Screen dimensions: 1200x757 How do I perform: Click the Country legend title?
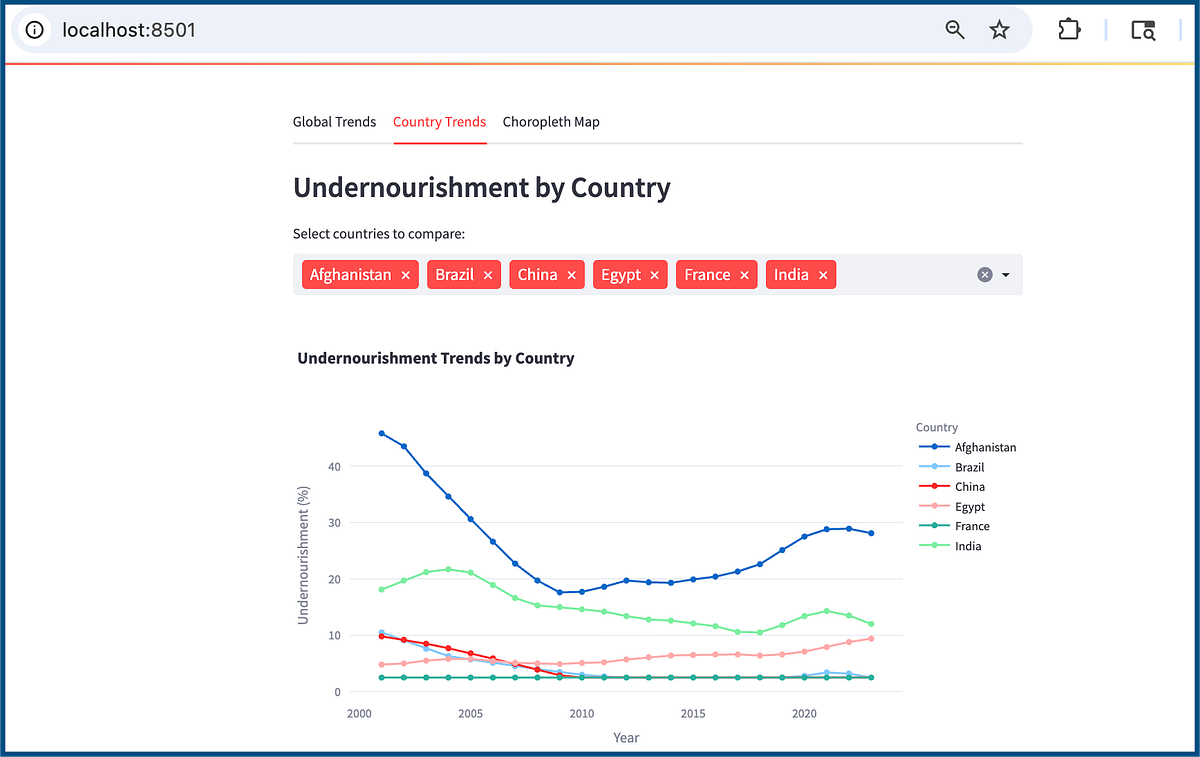click(937, 427)
